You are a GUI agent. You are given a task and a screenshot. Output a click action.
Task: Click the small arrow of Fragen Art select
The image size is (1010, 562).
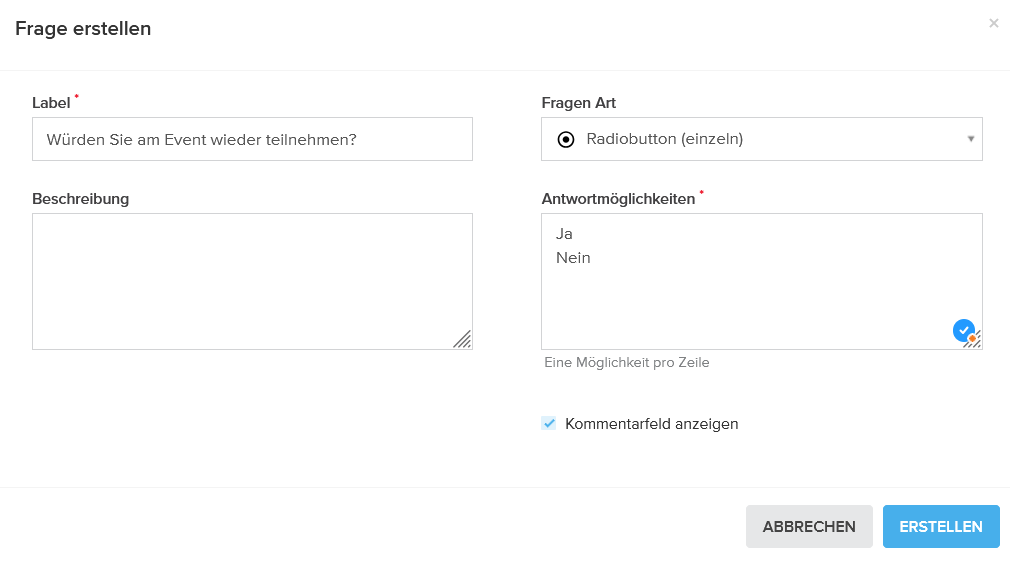tap(970, 139)
